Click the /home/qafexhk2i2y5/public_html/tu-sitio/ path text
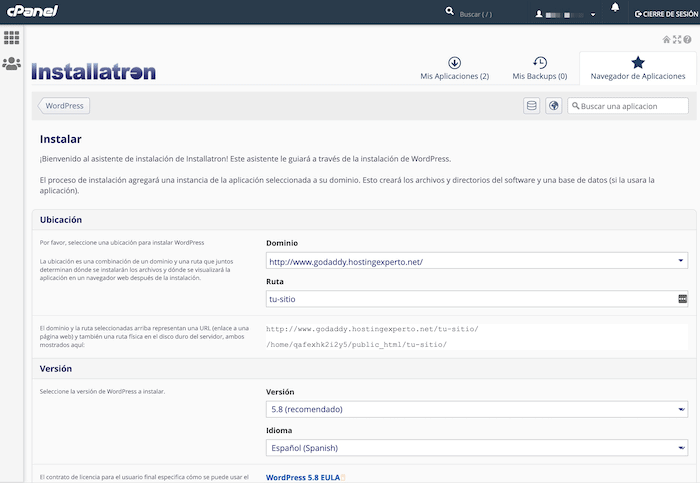This screenshot has height=483, width=700. coord(356,344)
